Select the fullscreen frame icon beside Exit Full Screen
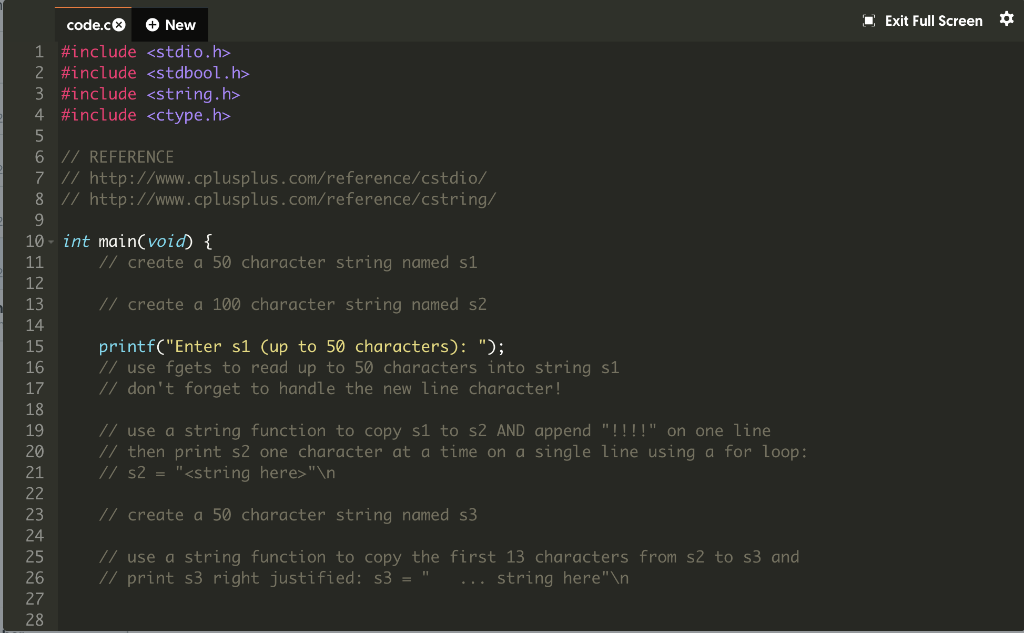1024x633 pixels. pos(870,19)
